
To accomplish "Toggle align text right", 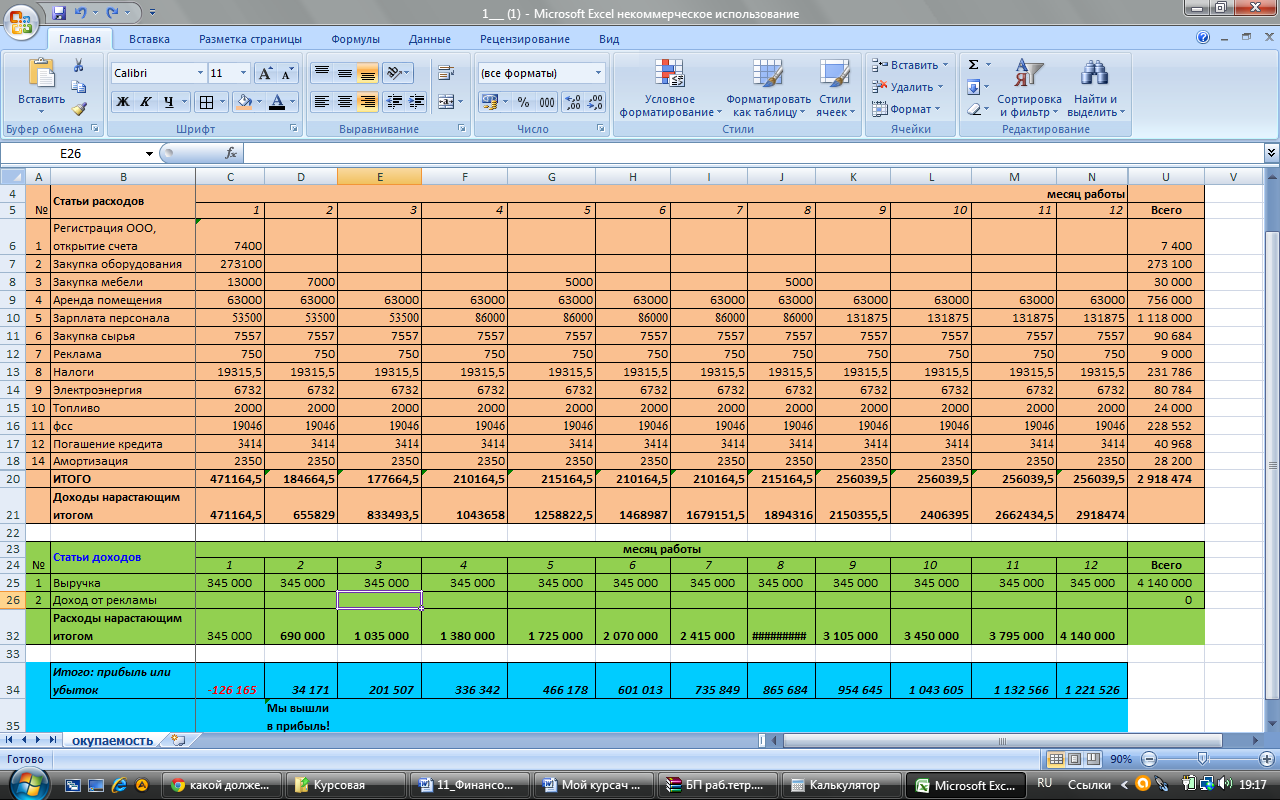I will tap(367, 102).
